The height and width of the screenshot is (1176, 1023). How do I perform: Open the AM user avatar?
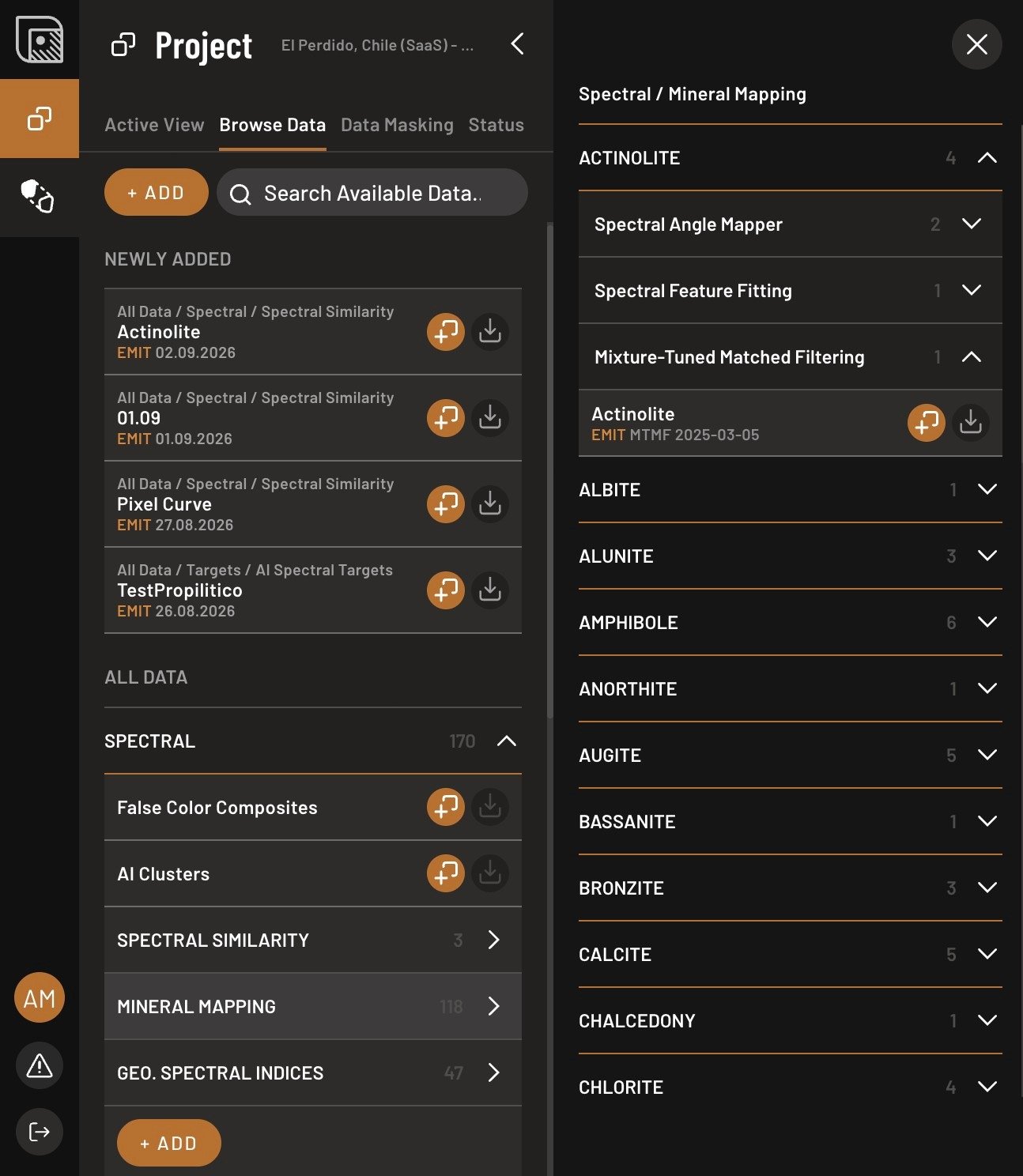40,997
